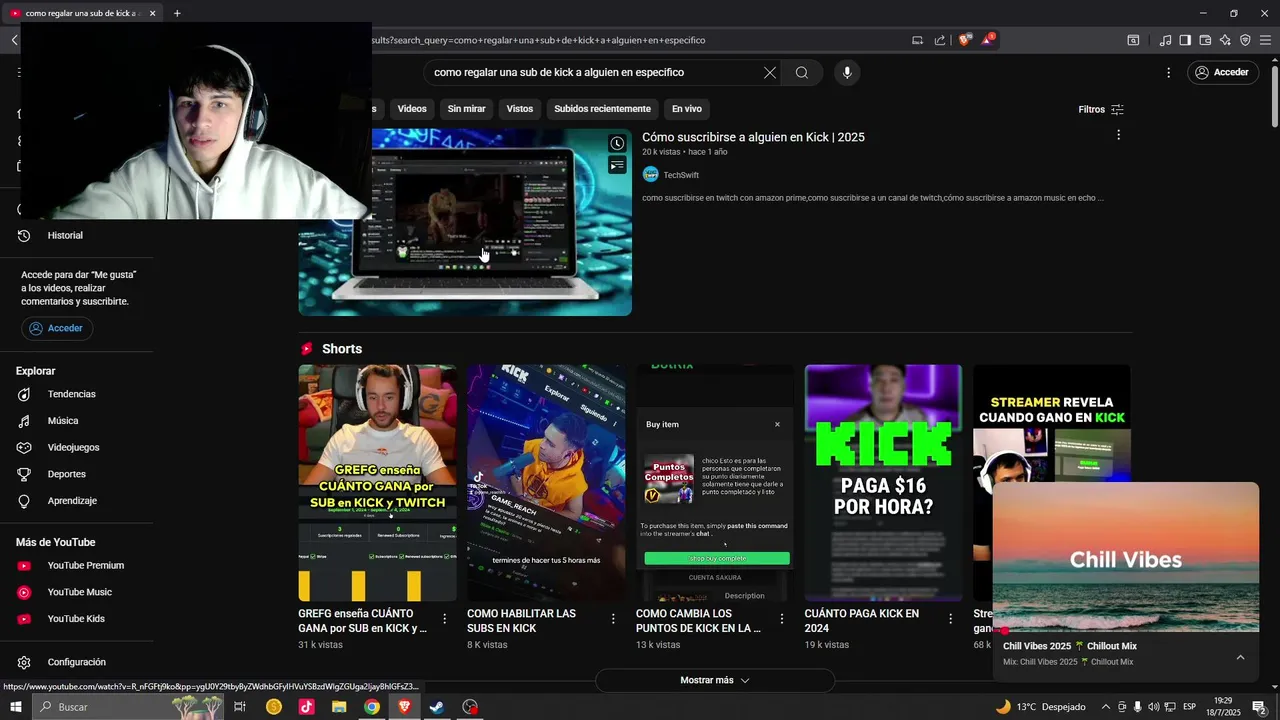Open options menu for COMO HABILITAR LAS SUBS short

[613, 619]
